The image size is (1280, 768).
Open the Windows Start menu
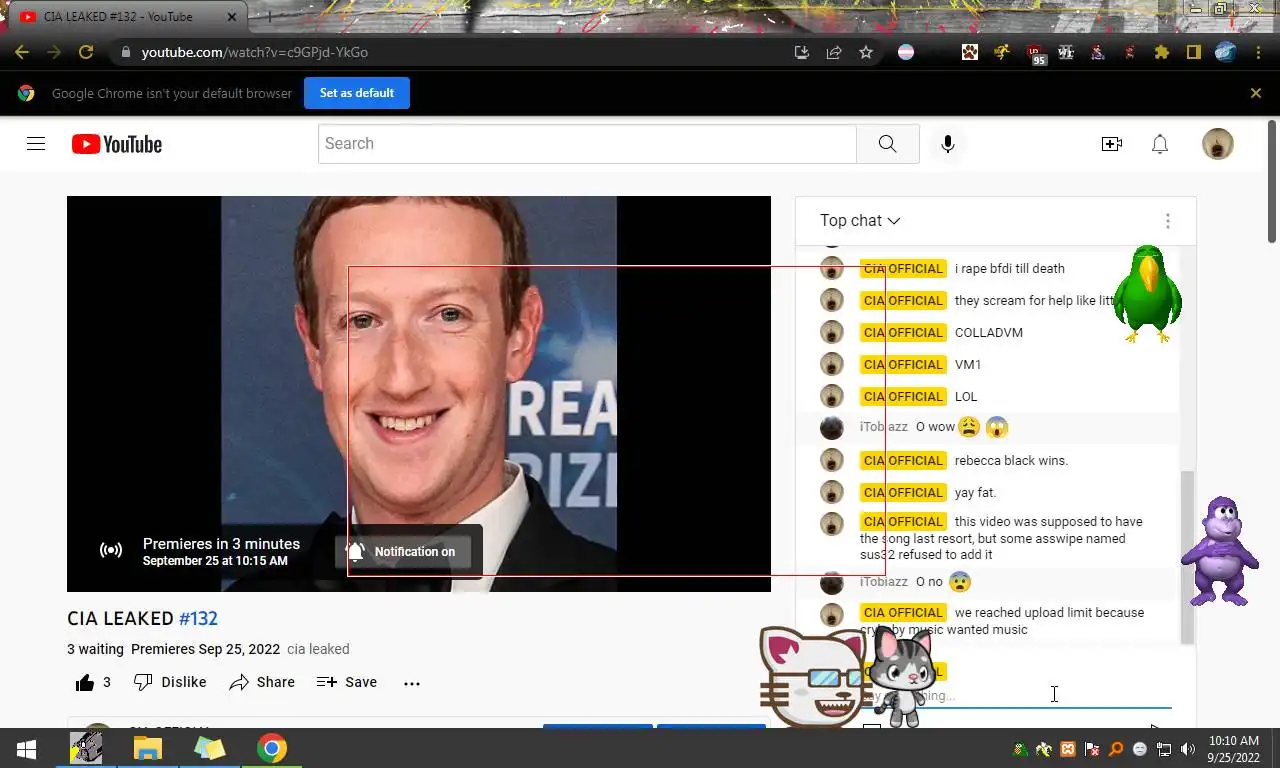[x=27, y=749]
